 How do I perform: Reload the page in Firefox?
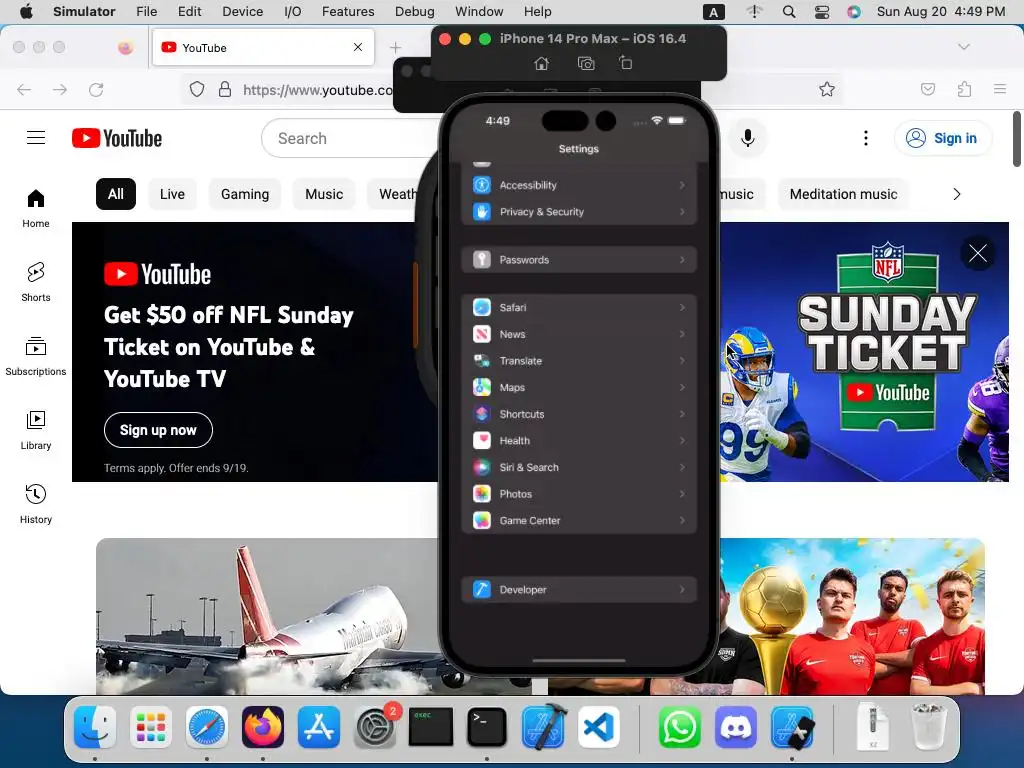click(x=96, y=89)
